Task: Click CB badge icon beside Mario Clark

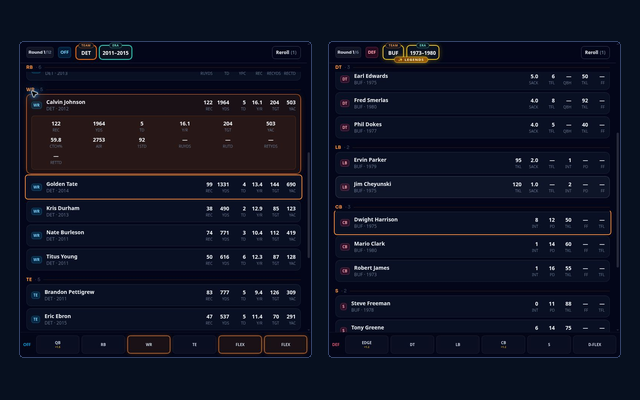Action: point(344,247)
